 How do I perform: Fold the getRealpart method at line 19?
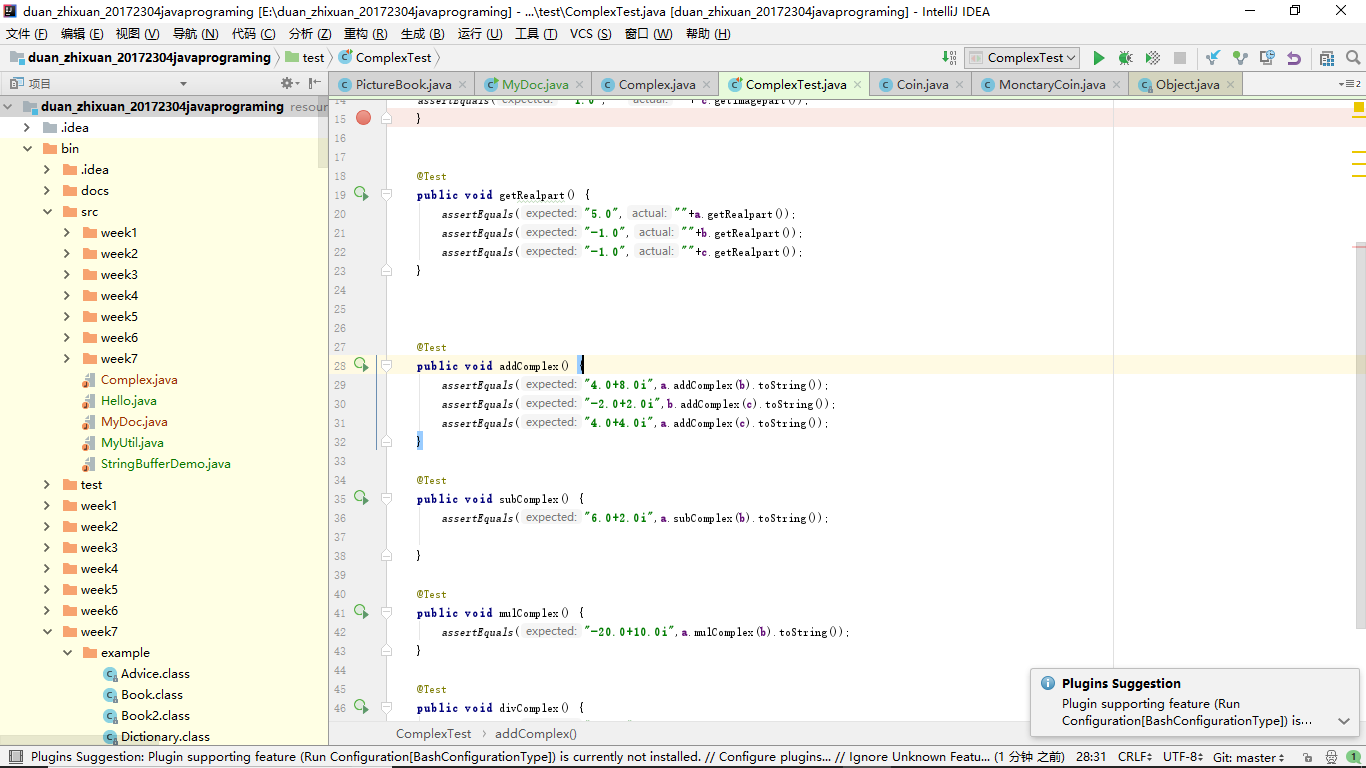tap(387, 195)
